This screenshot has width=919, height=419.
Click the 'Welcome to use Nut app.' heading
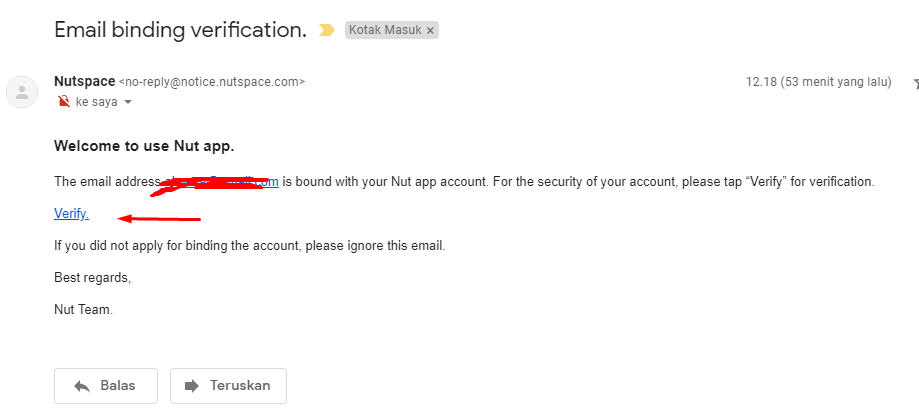click(144, 146)
